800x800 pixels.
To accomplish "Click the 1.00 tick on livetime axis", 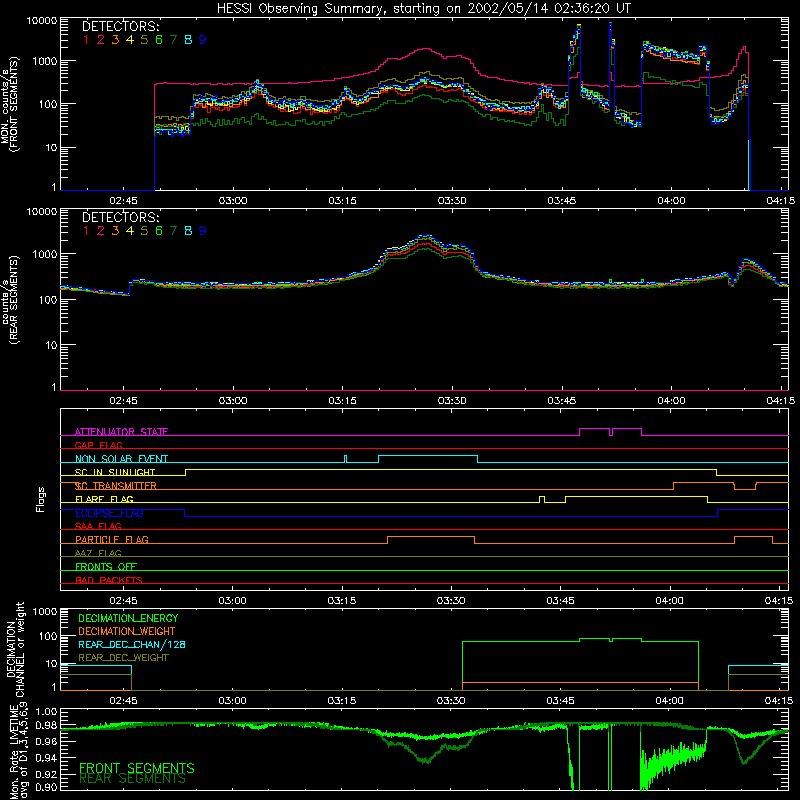I will 46,711.
